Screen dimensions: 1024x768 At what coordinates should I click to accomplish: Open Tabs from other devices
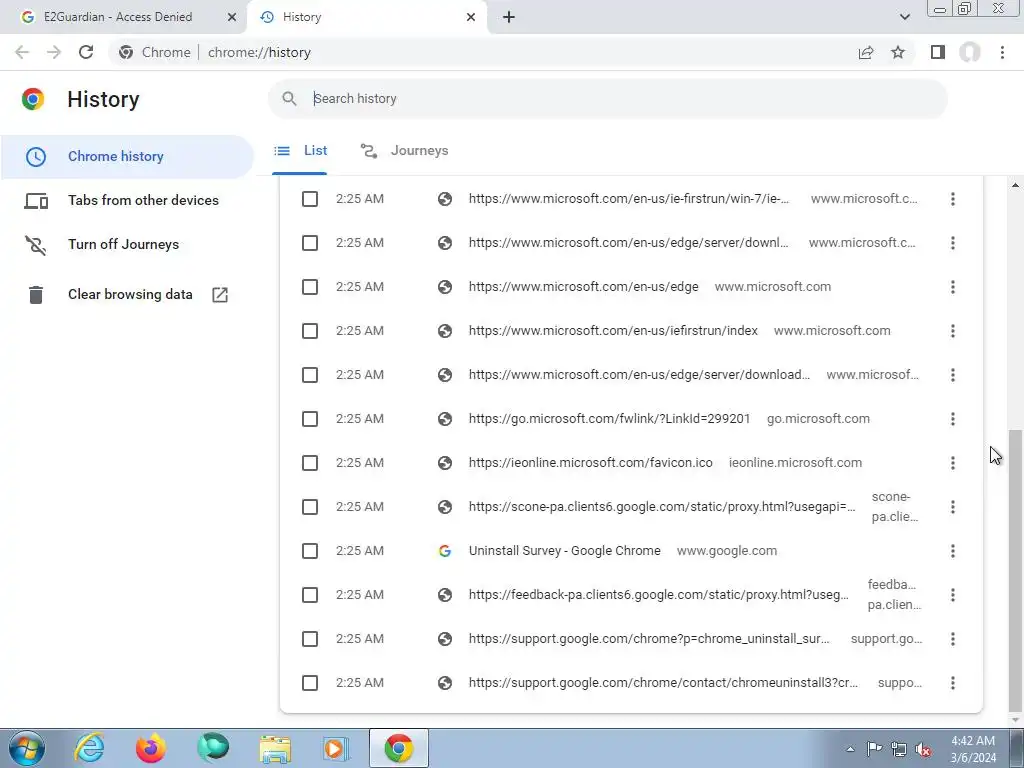[x=127, y=200]
